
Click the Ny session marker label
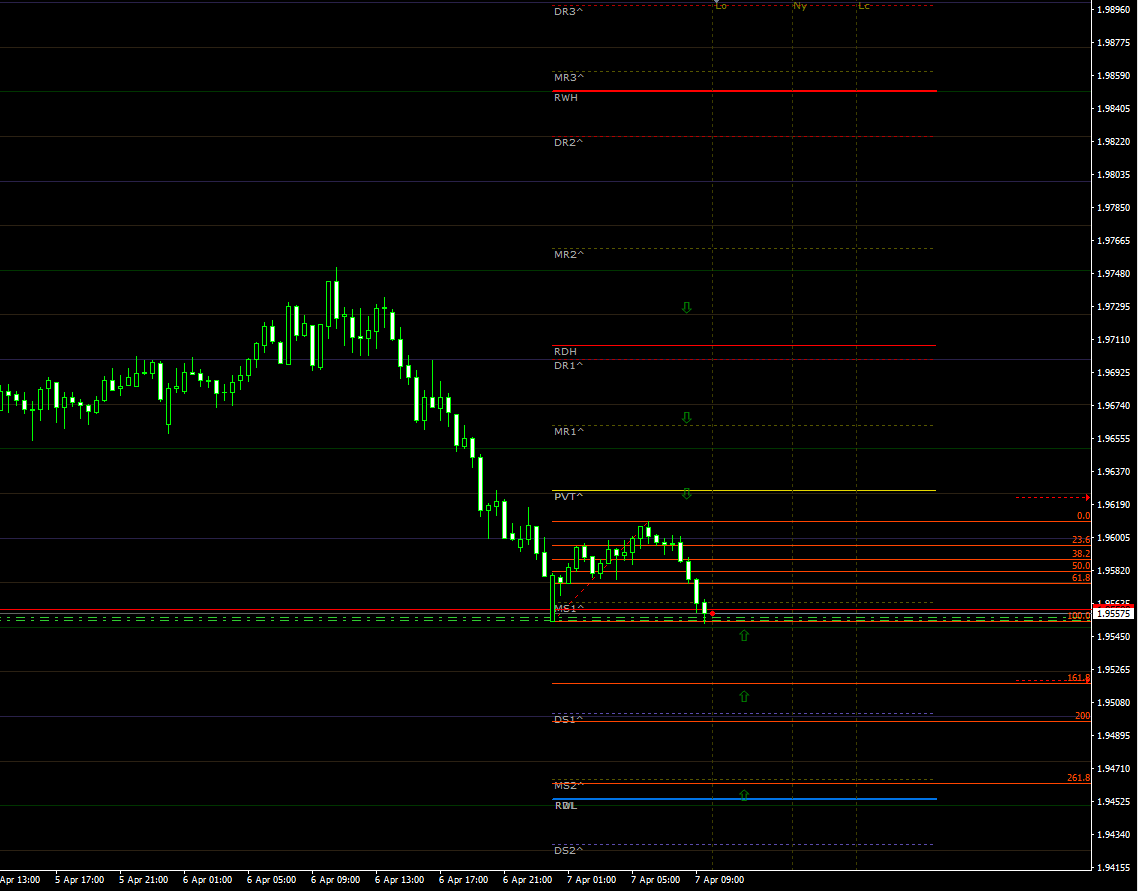(x=800, y=6)
